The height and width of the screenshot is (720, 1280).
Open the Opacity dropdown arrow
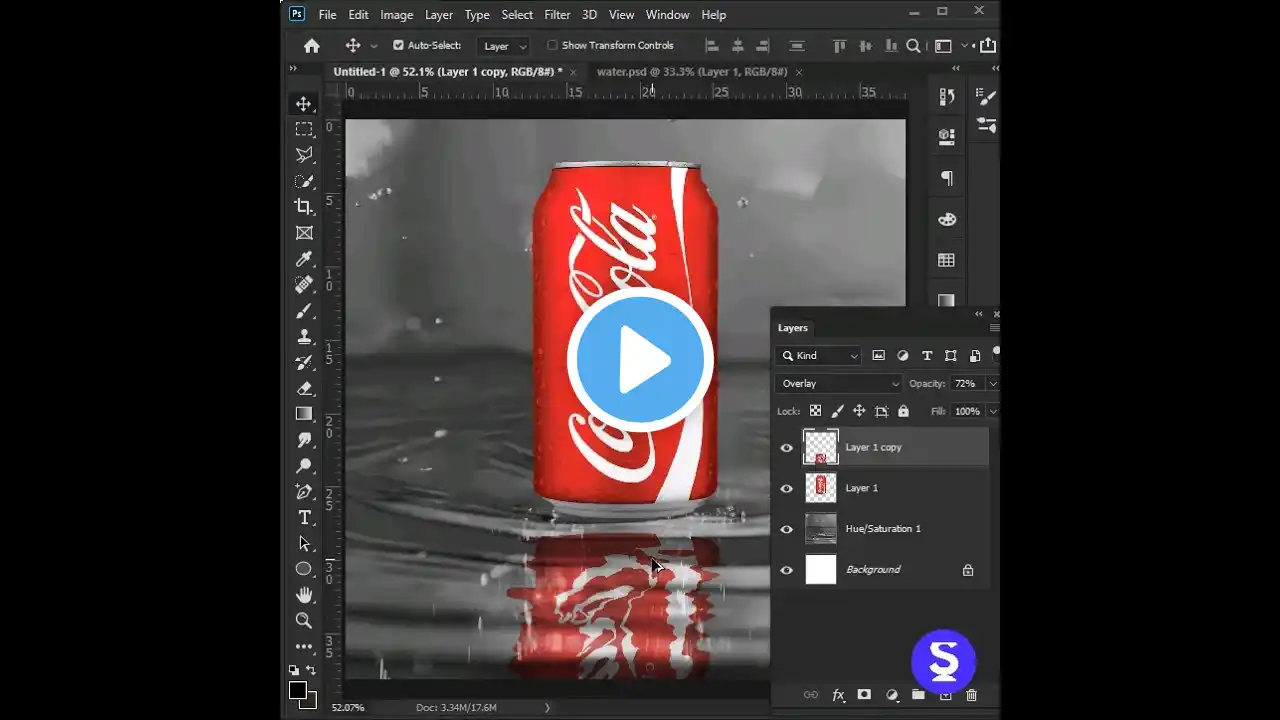(992, 383)
